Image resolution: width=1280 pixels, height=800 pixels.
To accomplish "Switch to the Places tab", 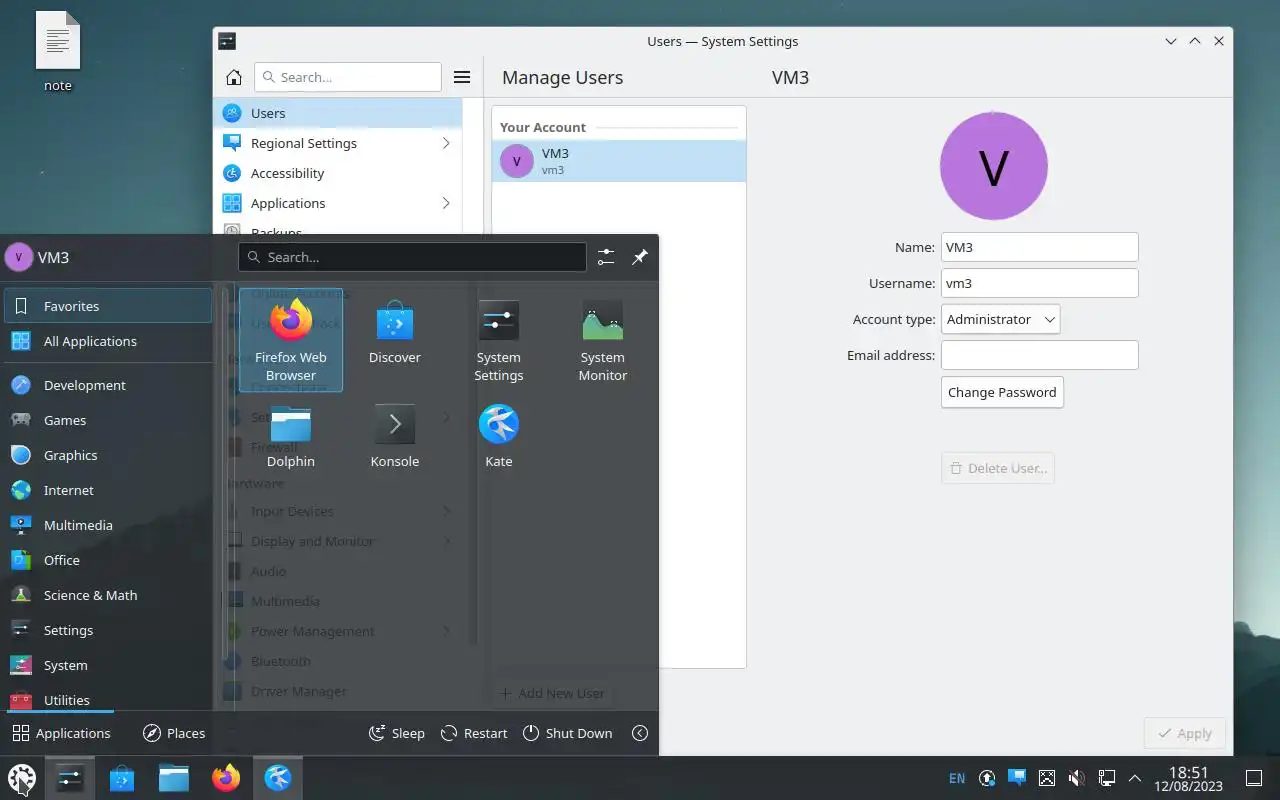I will click(x=174, y=733).
